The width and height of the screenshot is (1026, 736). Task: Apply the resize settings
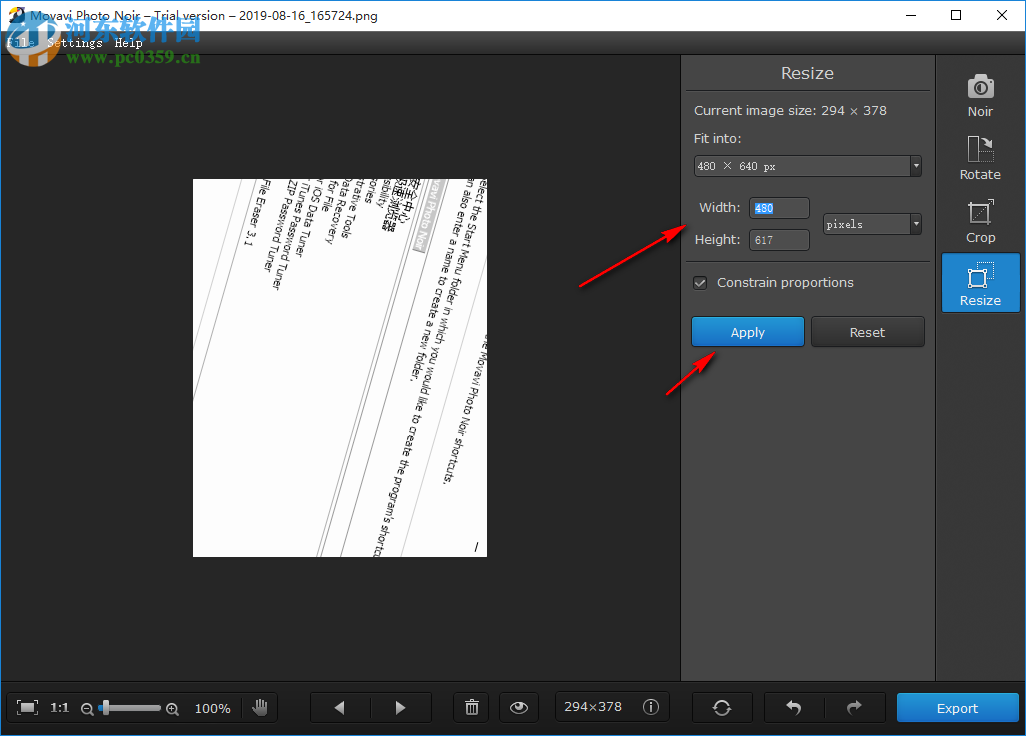click(747, 331)
